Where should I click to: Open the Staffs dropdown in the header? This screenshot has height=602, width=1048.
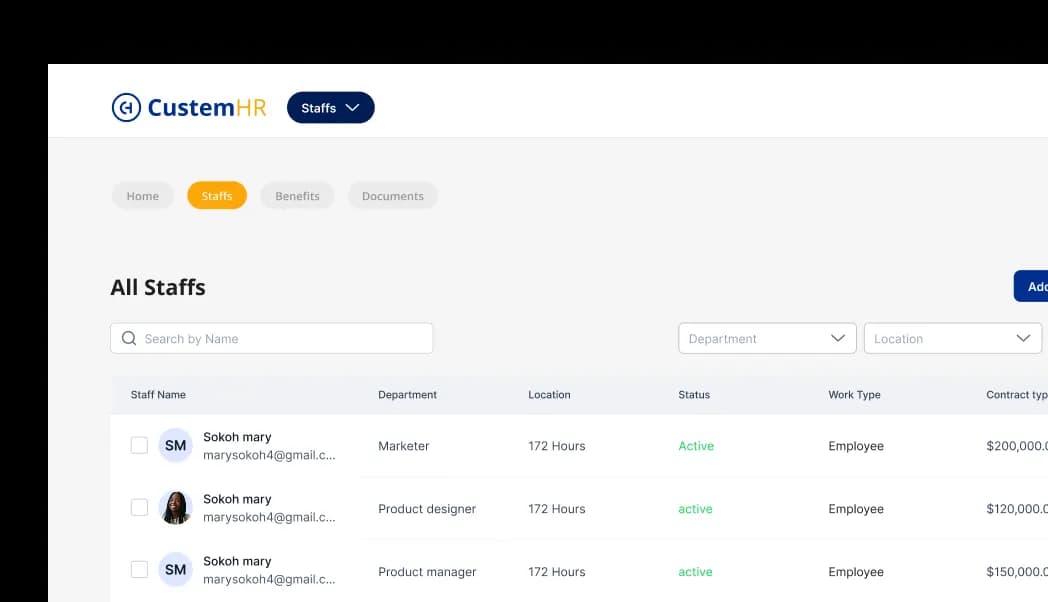pyautogui.click(x=330, y=107)
